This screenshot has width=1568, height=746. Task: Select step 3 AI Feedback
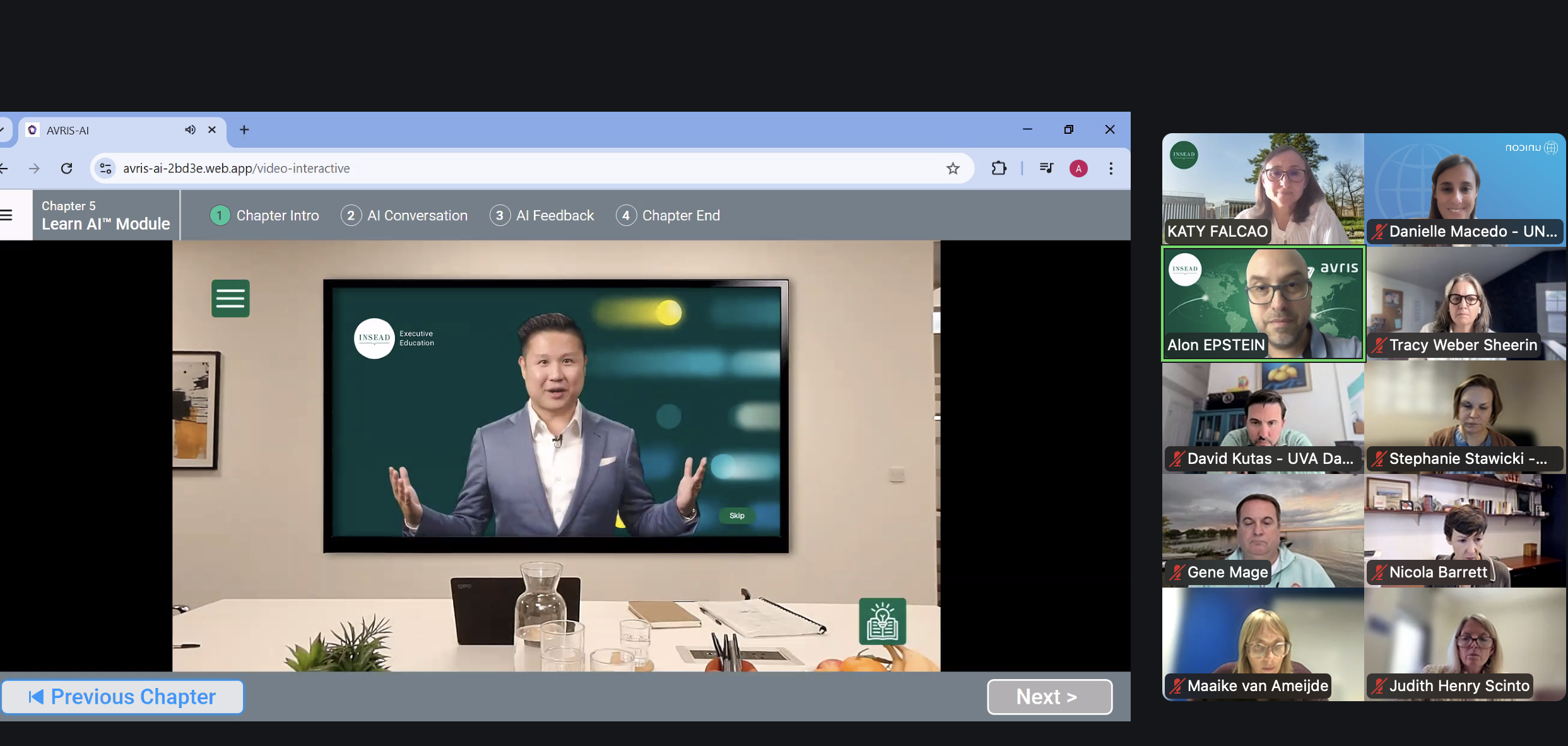click(542, 216)
